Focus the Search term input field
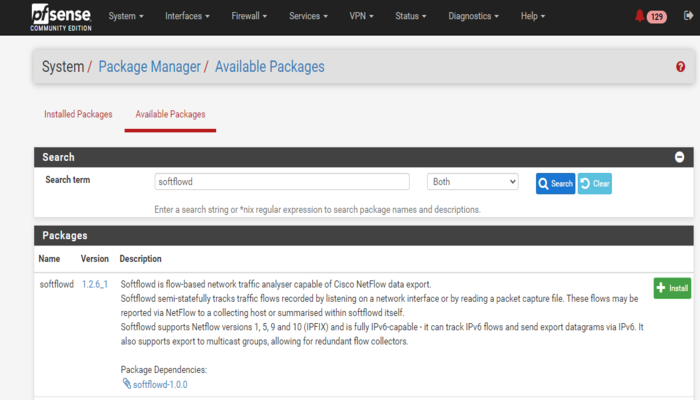The width and height of the screenshot is (700, 400). click(x=282, y=182)
